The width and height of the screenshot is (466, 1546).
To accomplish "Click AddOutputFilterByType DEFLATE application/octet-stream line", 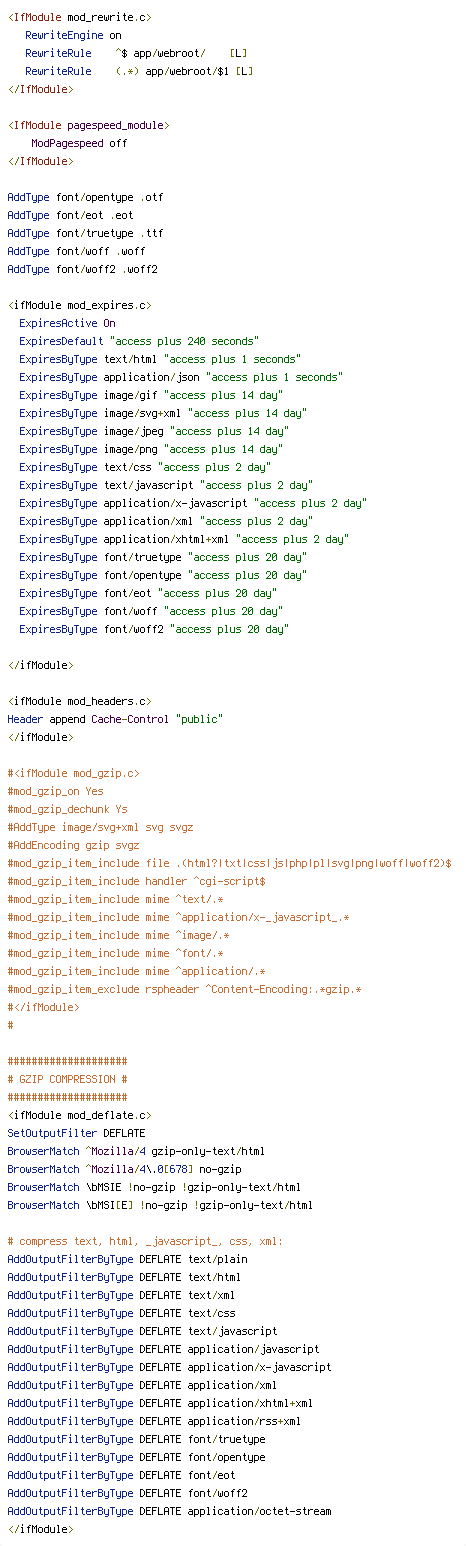I will pyautogui.click(x=169, y=1511).
